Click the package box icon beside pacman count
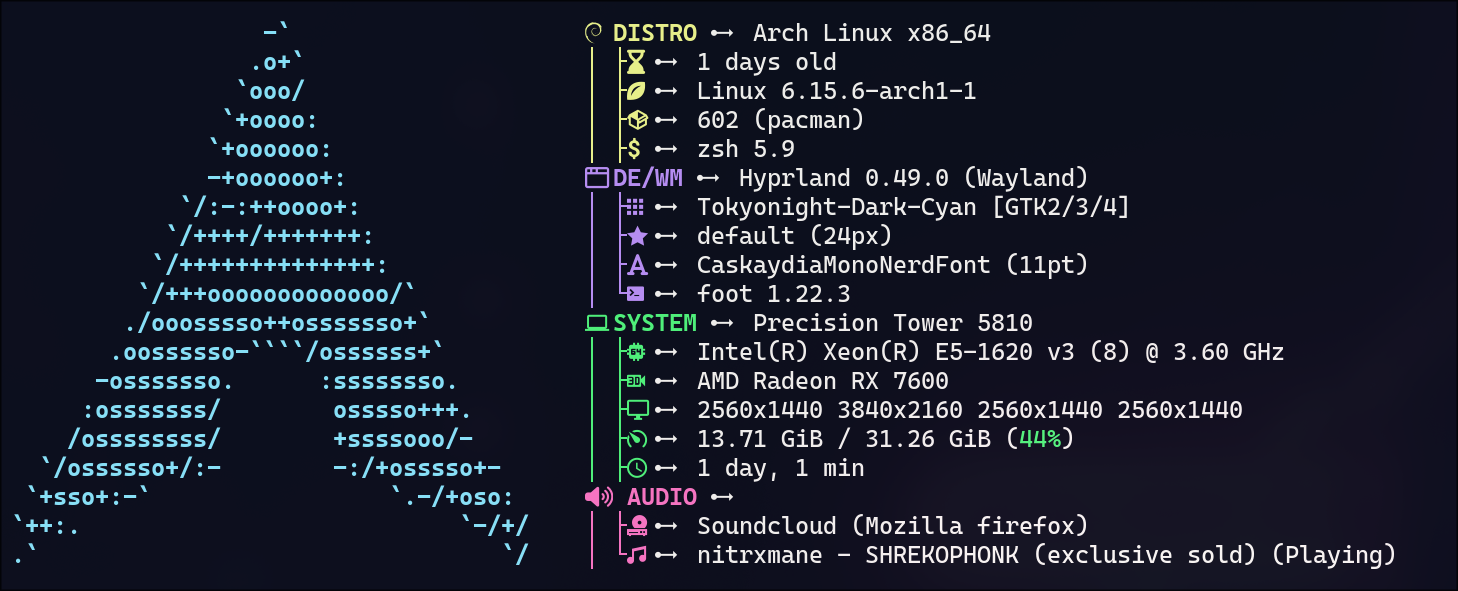The width and height of the screenshot is (1458, 591). pos(636,121)
